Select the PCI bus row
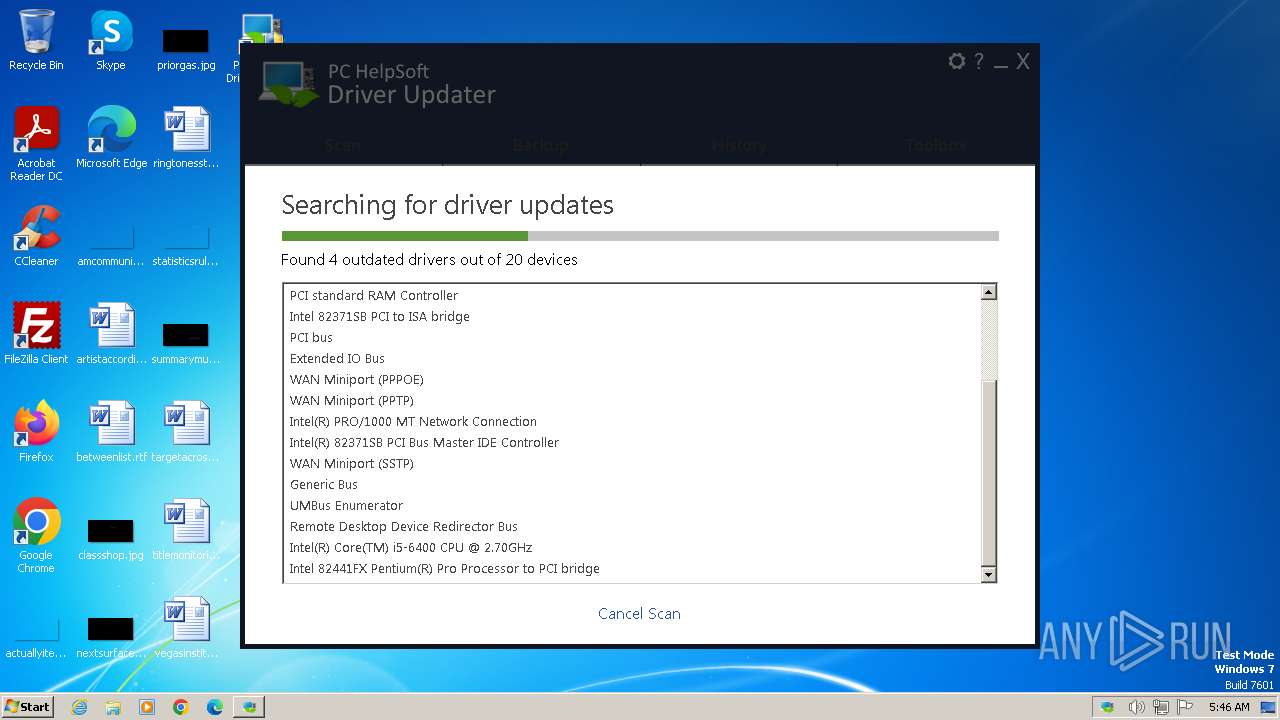This screenshot has height=720, width=1280. pyautogui.click(x=632, y=338)
